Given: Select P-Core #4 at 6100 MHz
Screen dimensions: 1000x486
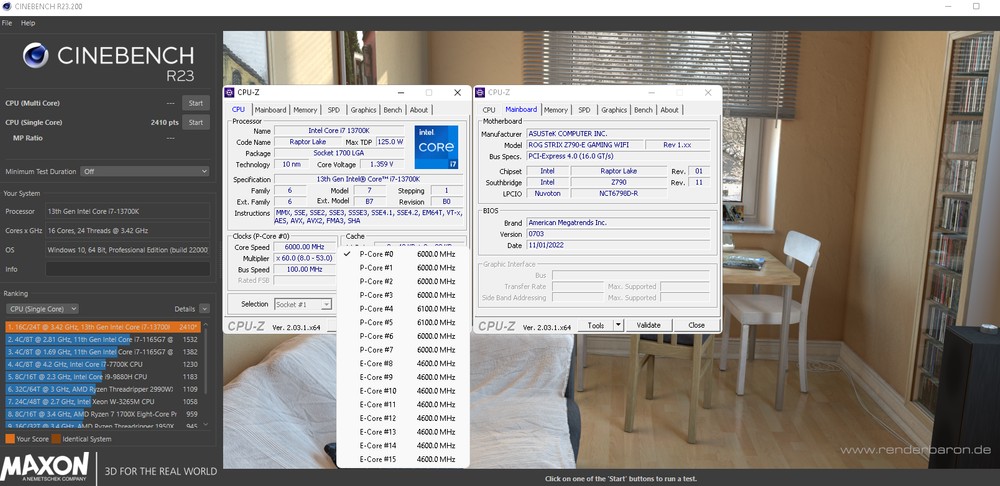Looking at the screenshot, I should [x=403, y=309].
